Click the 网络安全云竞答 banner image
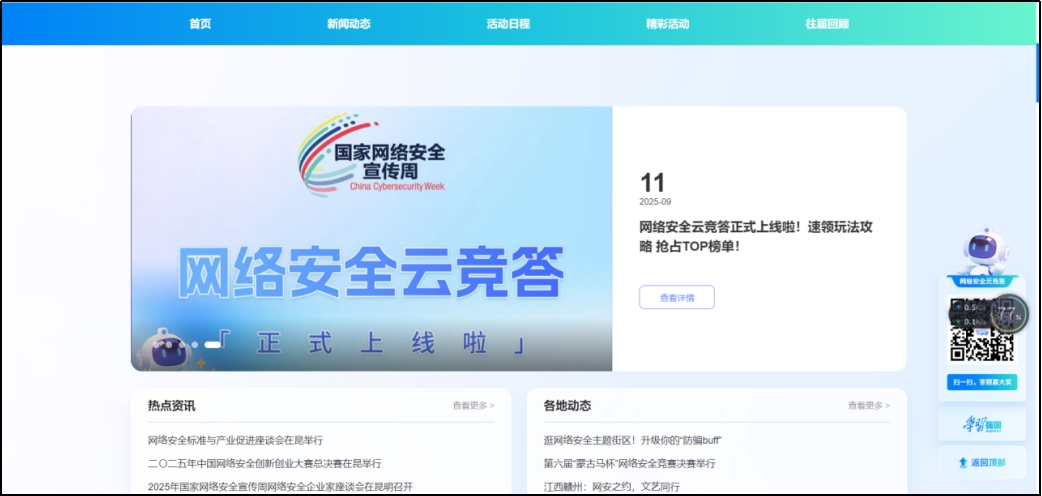The width and height of the screenshot is (1042, 496). (x=371, y=271)
